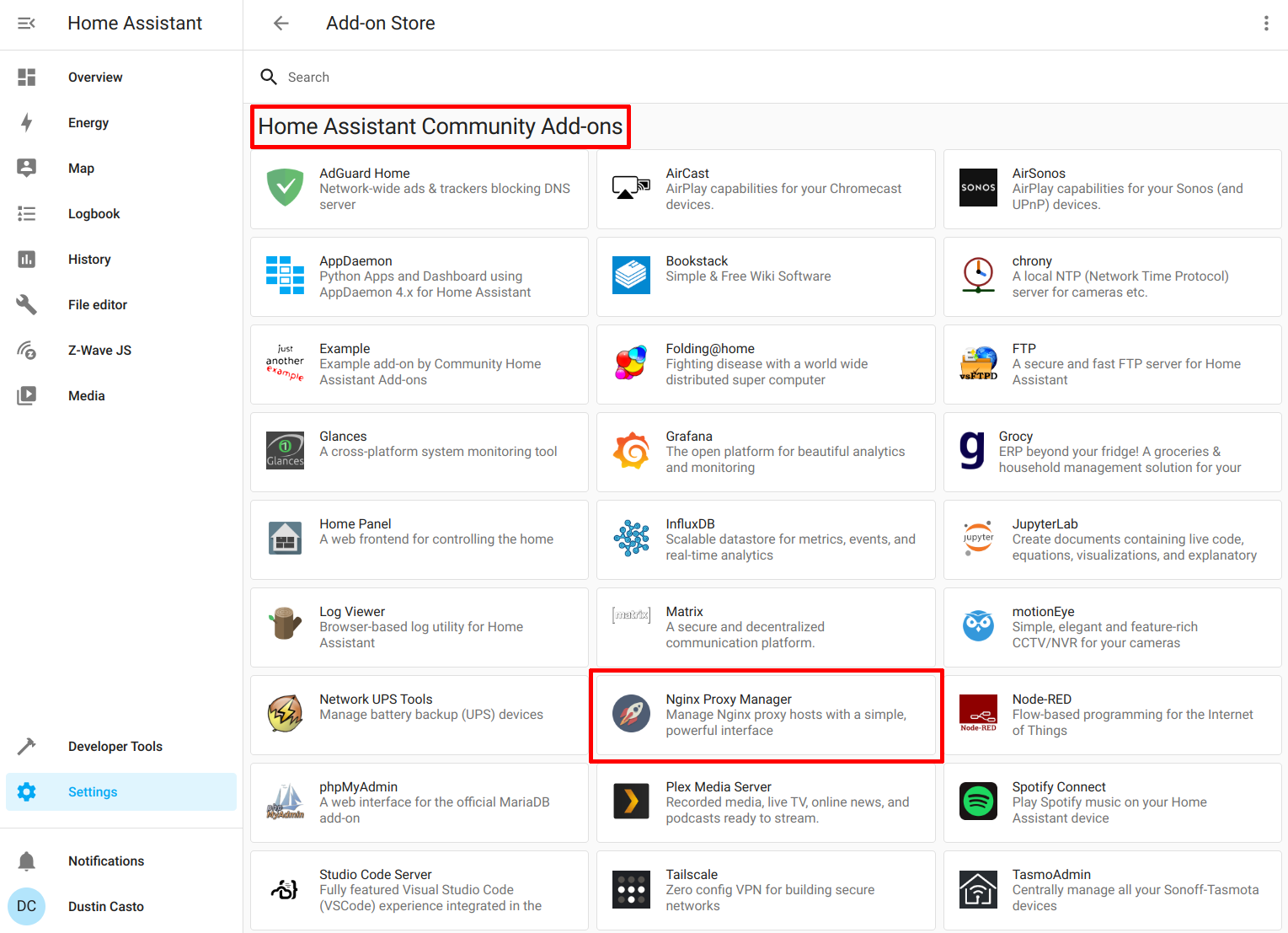Open the History panel
This screenshot has height=933, width=1288.
click(121, 260)
